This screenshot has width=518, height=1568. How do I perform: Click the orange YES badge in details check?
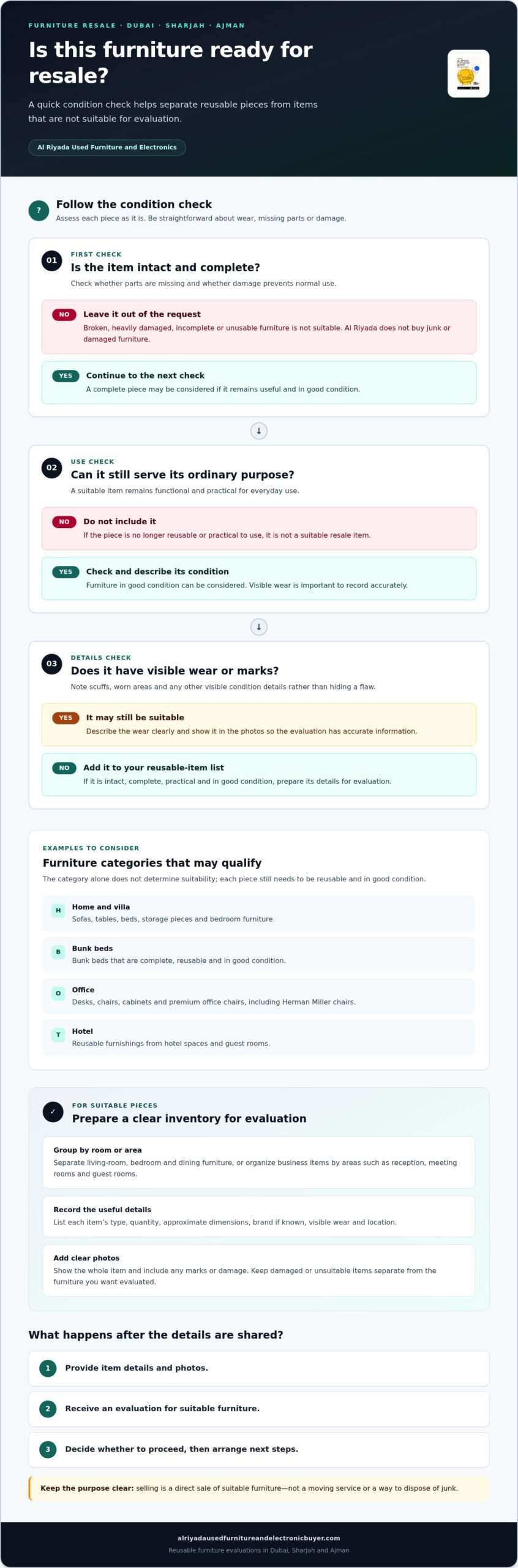coord(66,717)
